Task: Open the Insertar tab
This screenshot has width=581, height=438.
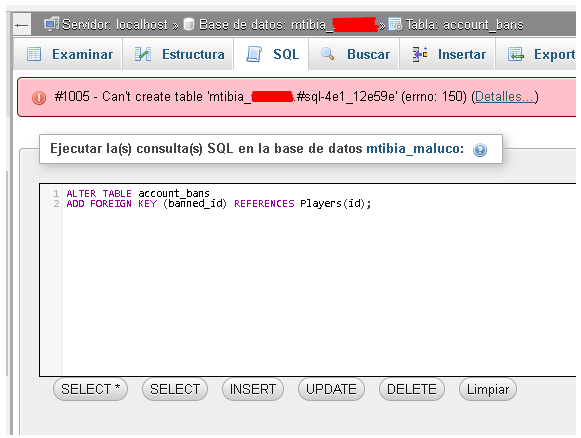Action: [447, 54]
